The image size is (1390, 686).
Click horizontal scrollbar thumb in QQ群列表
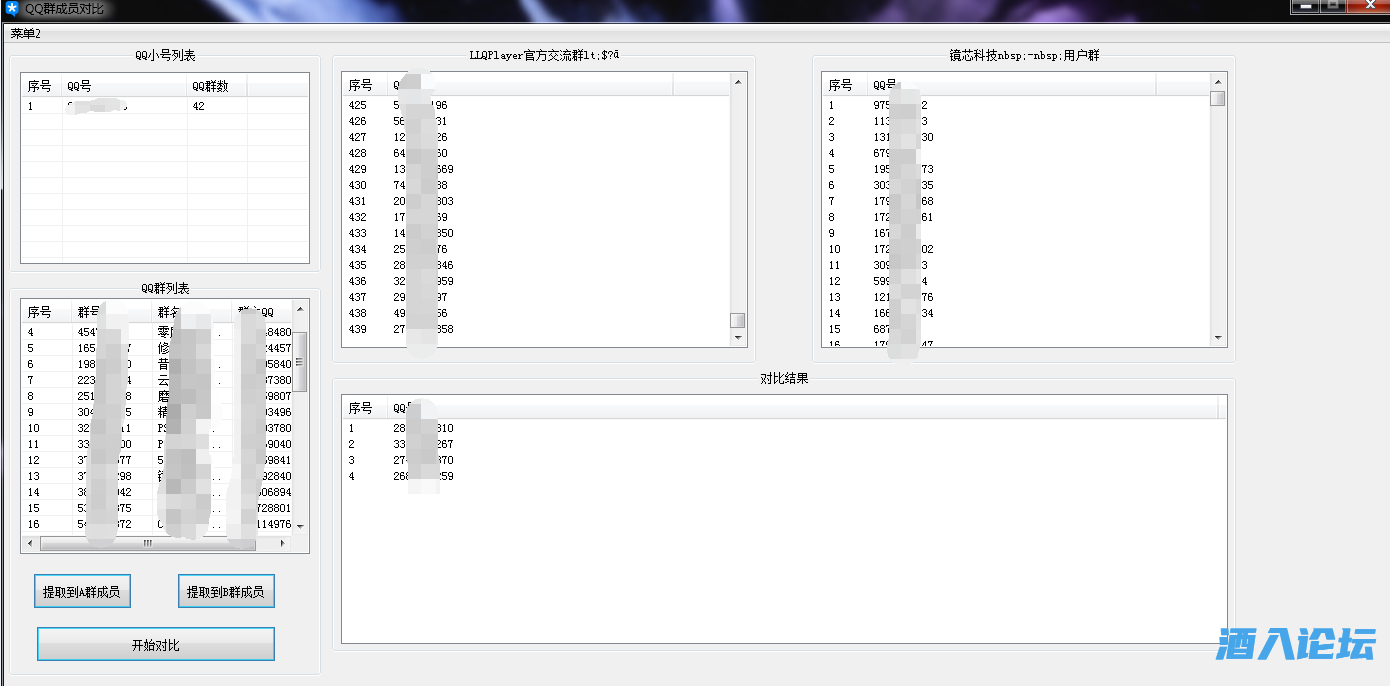[x=147, y=544]
